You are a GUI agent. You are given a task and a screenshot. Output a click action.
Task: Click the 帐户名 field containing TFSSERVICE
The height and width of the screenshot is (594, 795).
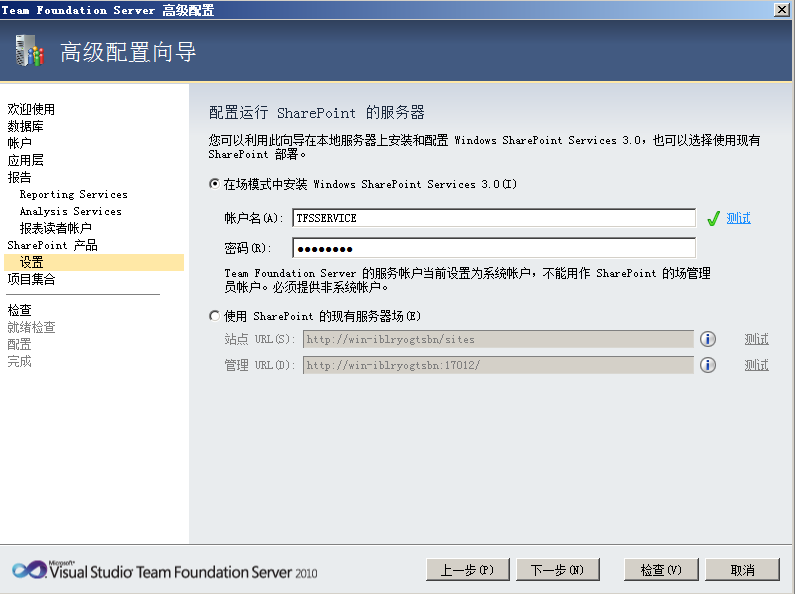tap(494, 218)
